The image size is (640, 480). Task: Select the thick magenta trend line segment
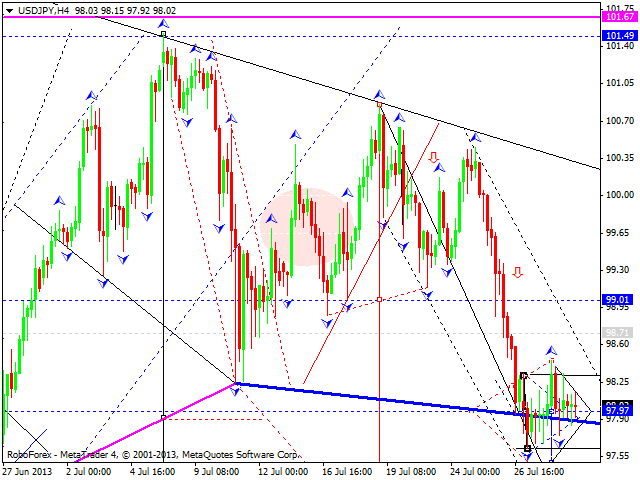pyautogui.click(x=157, y=421)
